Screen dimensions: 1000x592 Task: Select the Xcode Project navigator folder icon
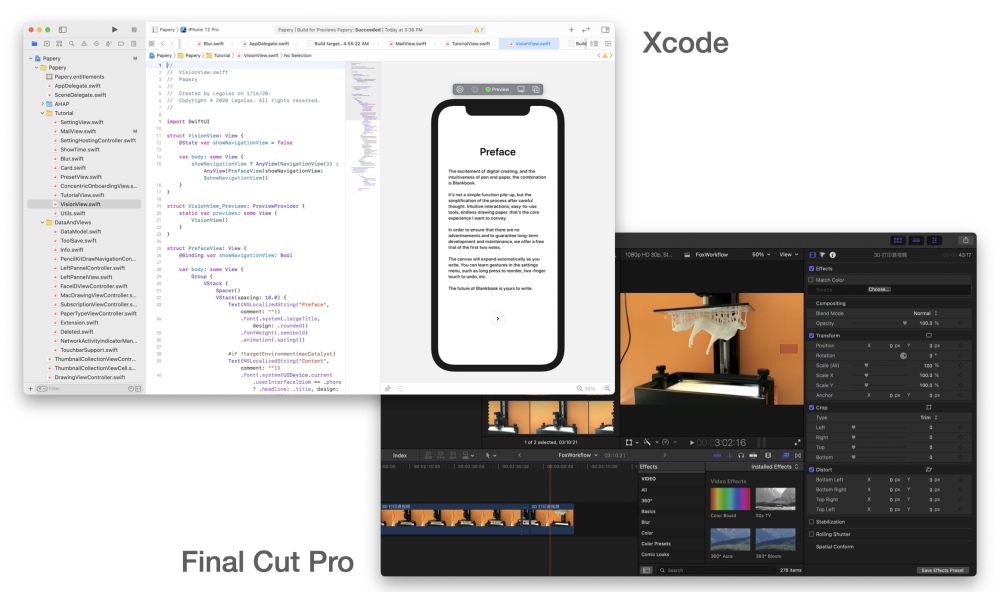click(34, 44)
